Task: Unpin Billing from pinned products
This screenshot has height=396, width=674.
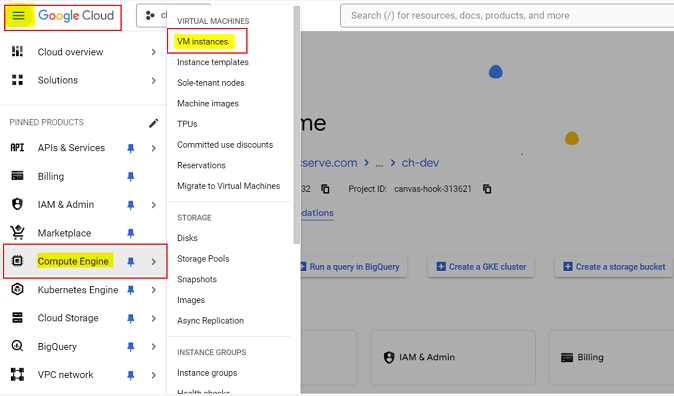Action: (131, 177)
